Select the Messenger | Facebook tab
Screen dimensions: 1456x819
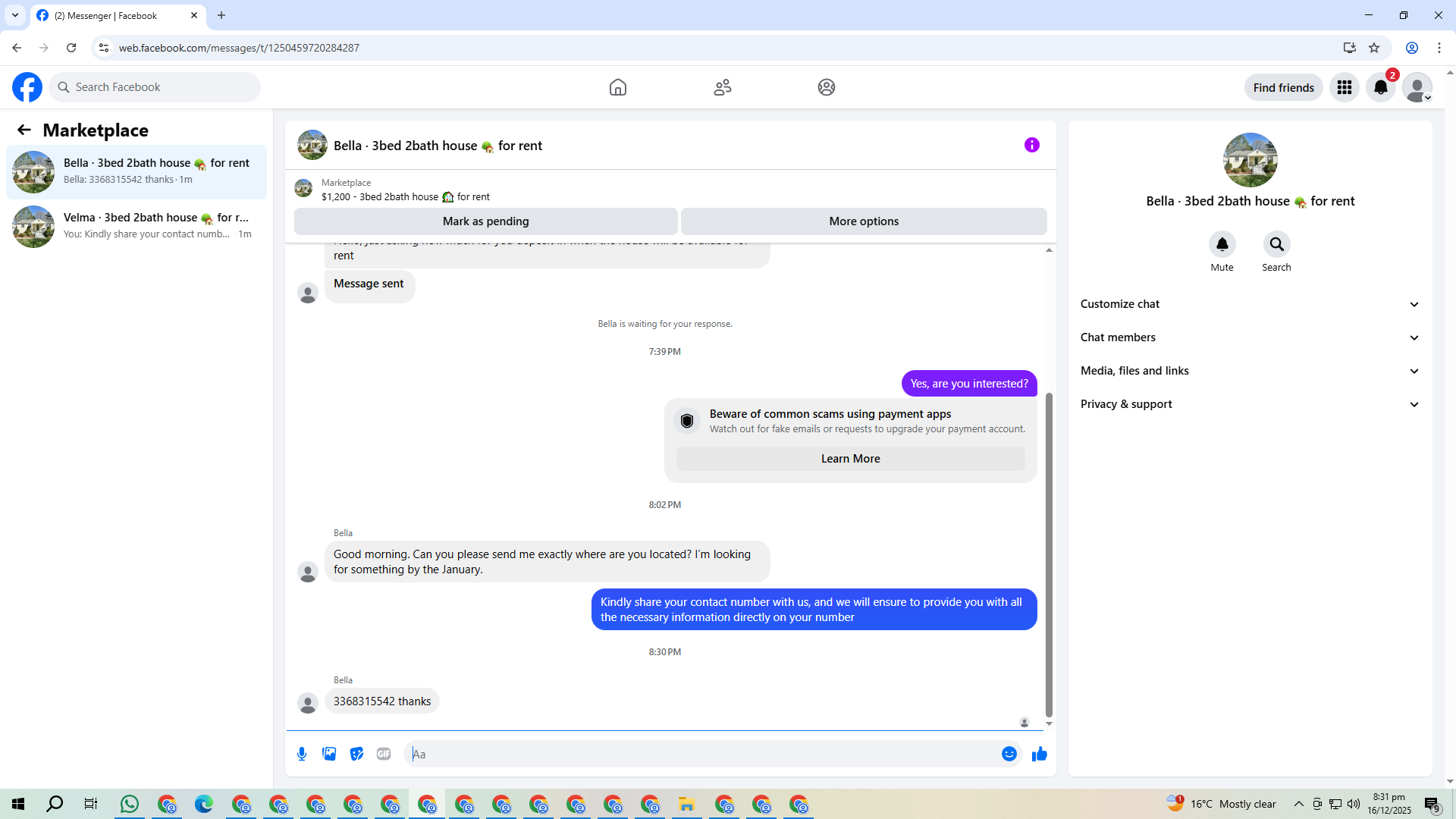click(x=118, y=15)
